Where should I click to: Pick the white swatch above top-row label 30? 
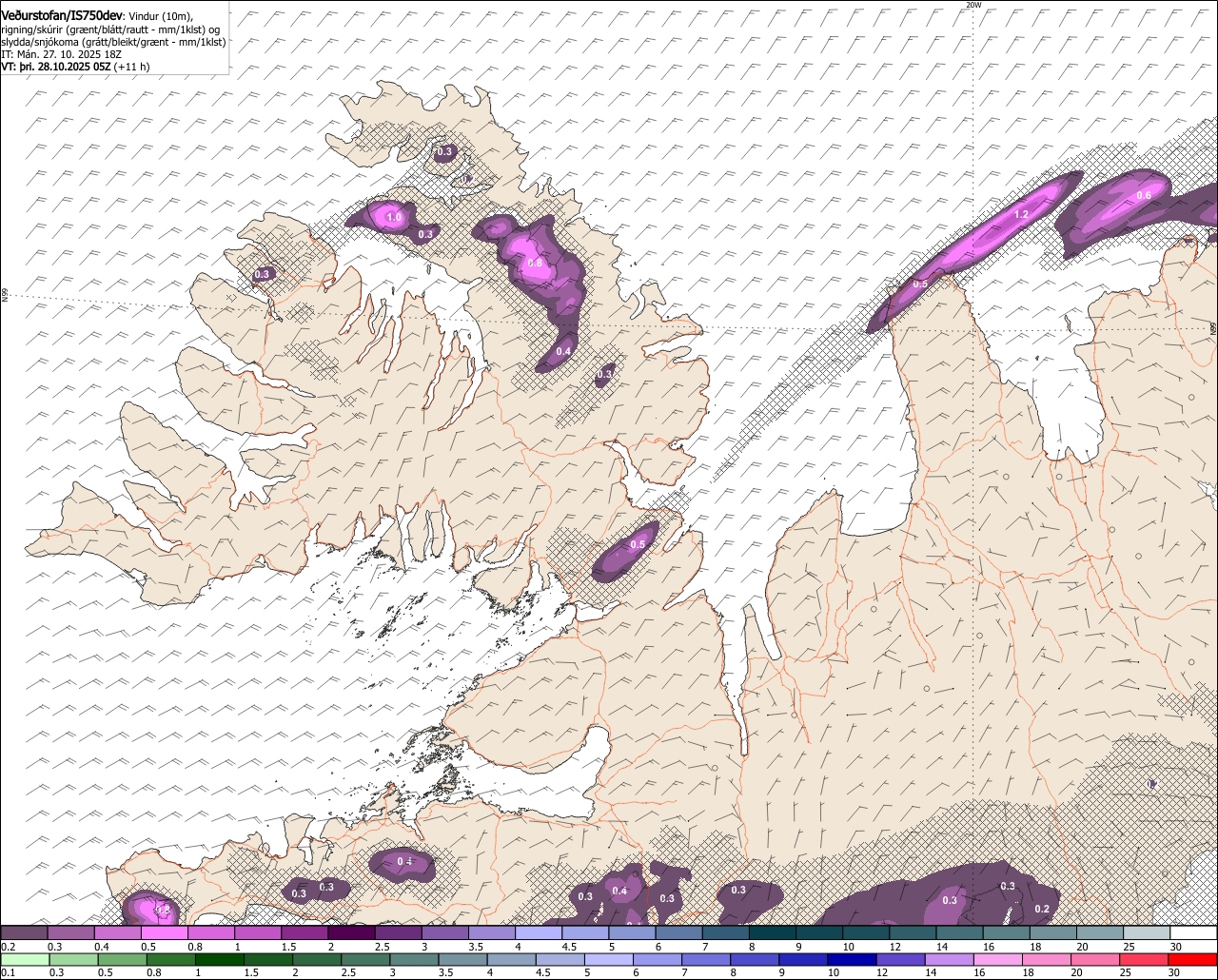point(1193,932)
